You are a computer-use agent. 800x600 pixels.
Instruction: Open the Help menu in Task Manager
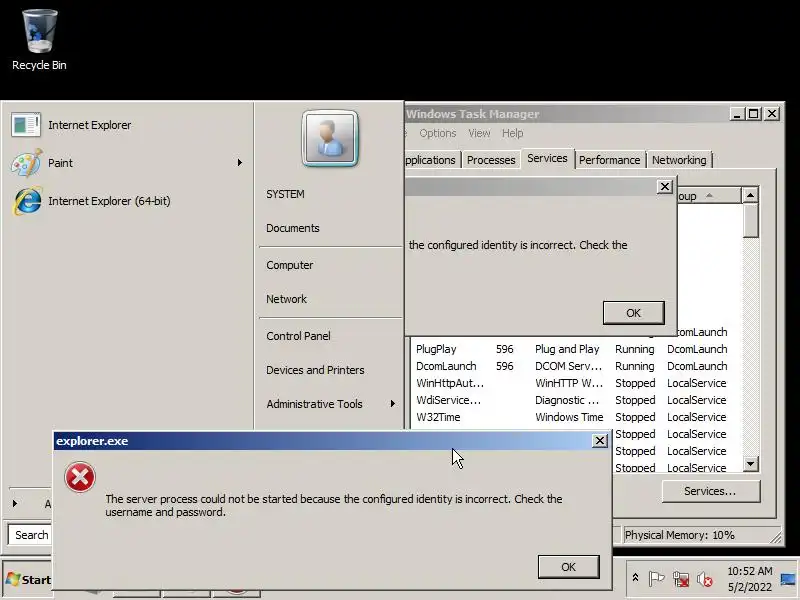(513, 133)
